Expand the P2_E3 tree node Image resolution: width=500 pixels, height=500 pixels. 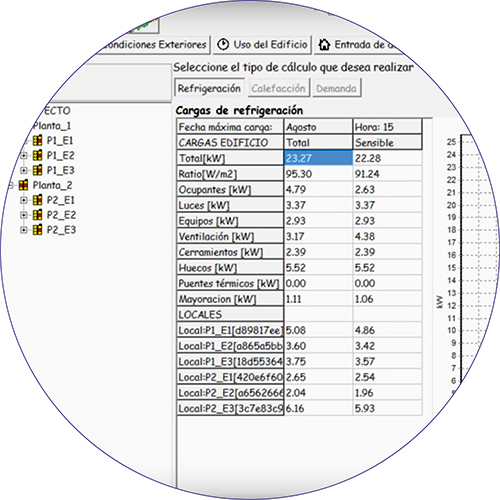pos(24,230)
